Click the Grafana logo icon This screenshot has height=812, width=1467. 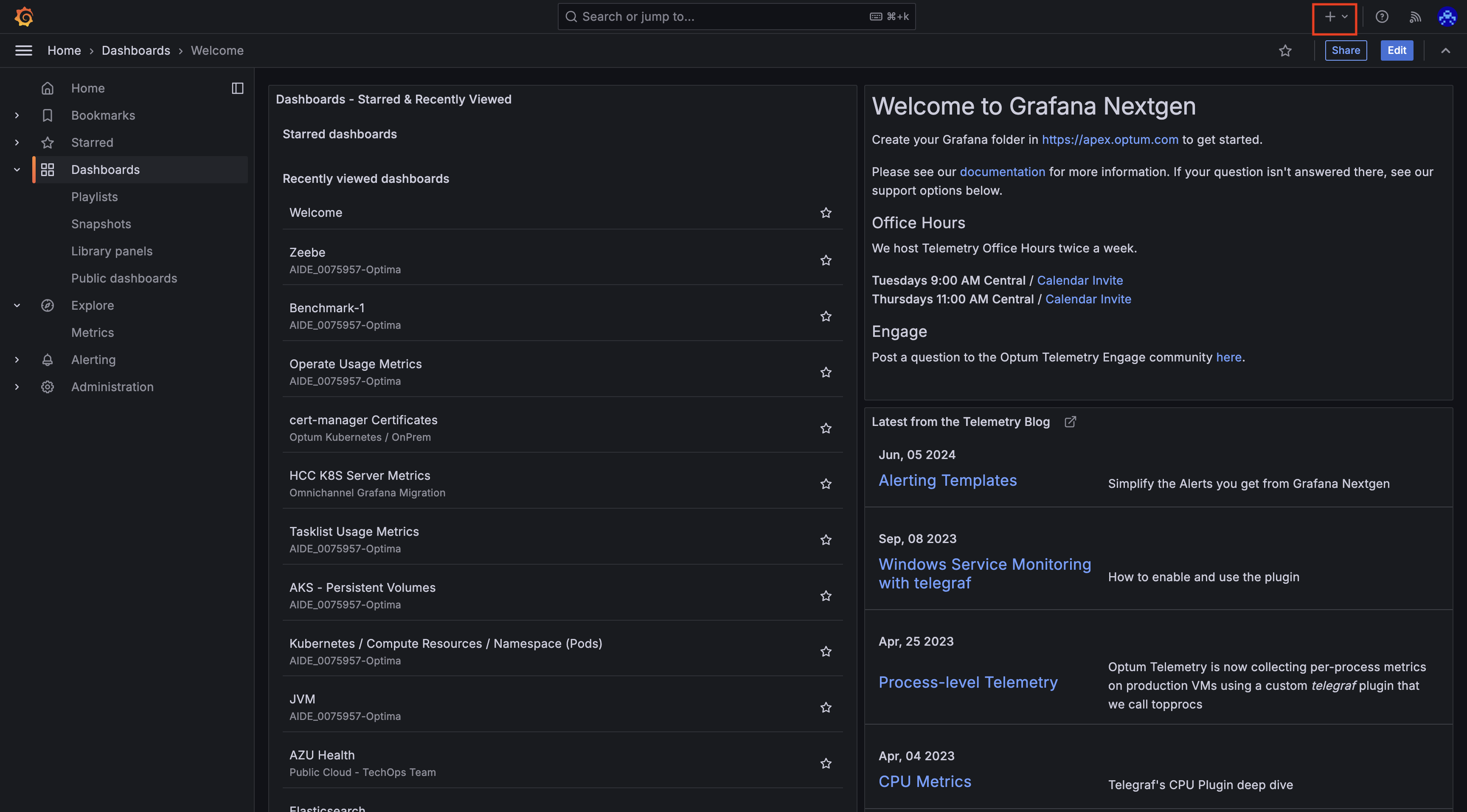(24, 17)
